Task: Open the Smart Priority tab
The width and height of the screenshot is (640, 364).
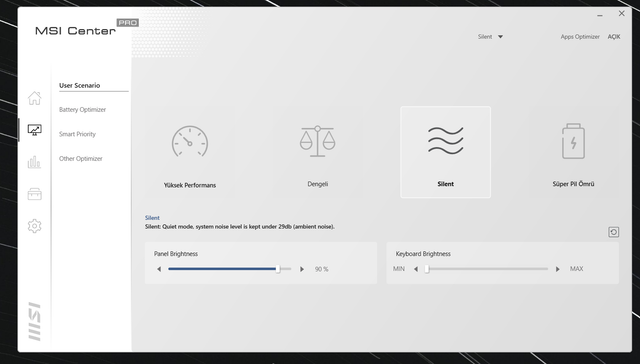Action: click(77, 134)
